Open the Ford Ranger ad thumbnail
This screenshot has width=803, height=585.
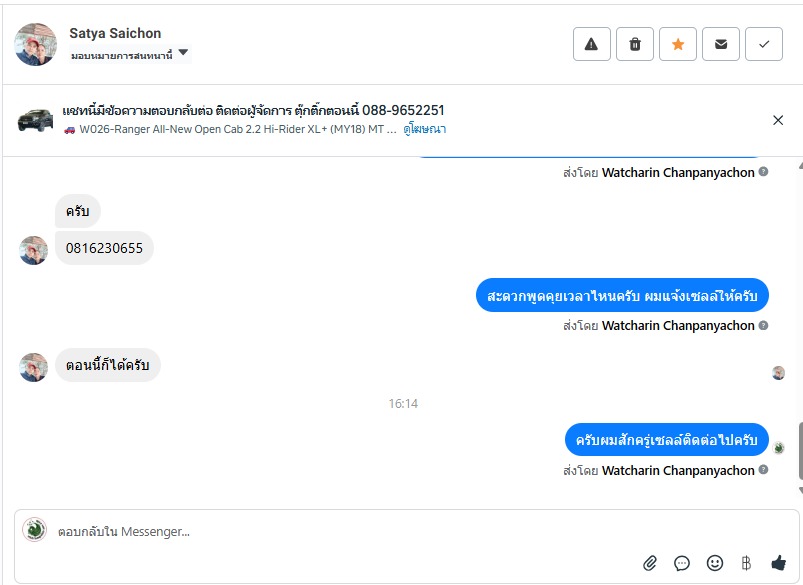[35, 120]
